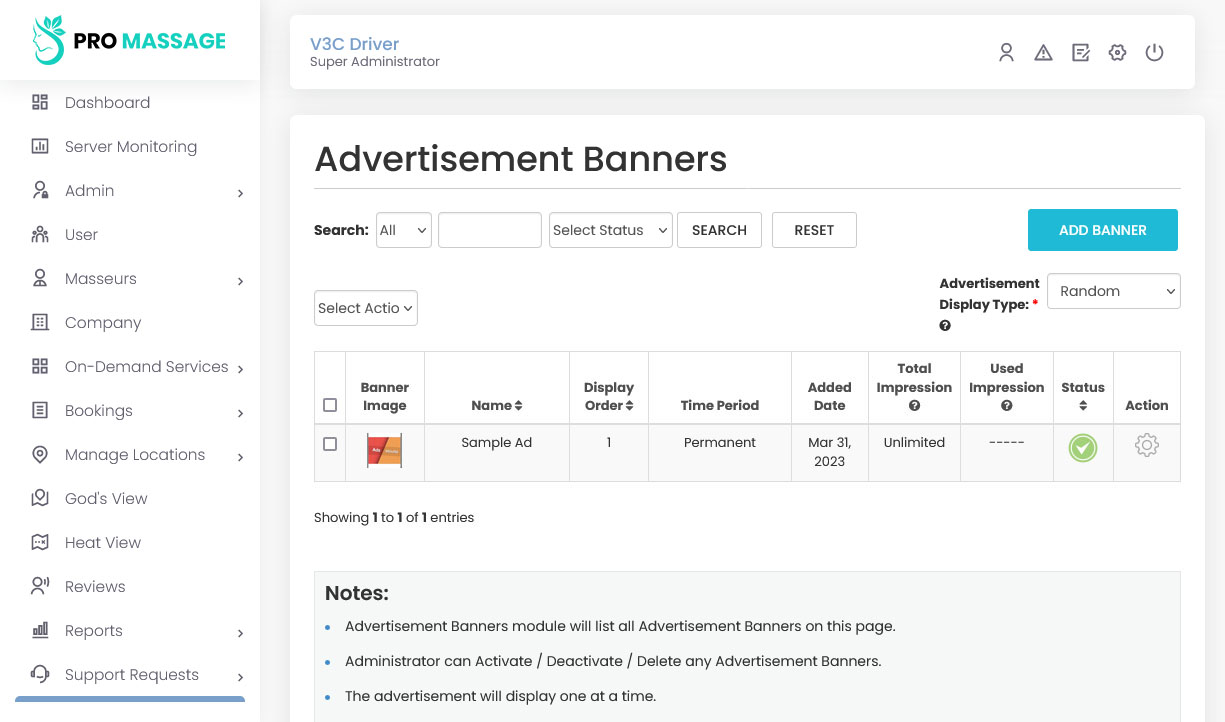Image resolution: width=1225 pixels, height=722 pixels.
Task: Click the search text input field
Action: coord(489,230)
